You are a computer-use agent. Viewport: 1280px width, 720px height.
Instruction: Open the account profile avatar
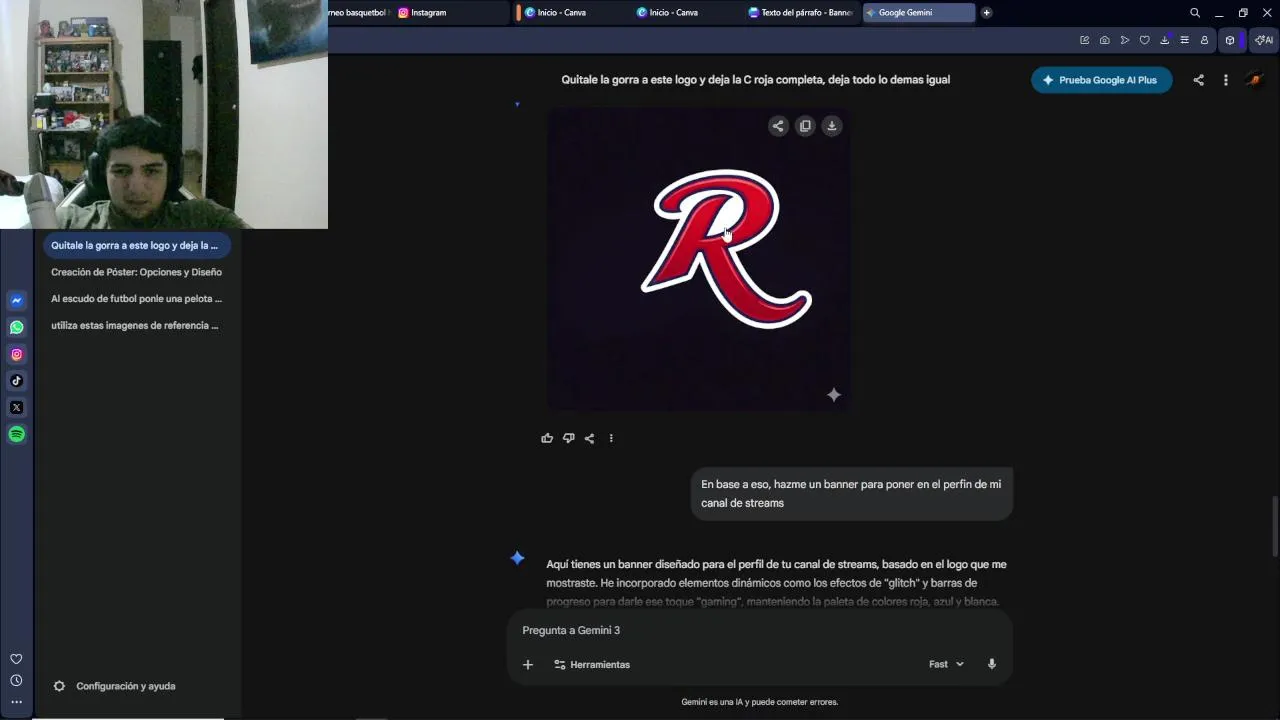1254,80
